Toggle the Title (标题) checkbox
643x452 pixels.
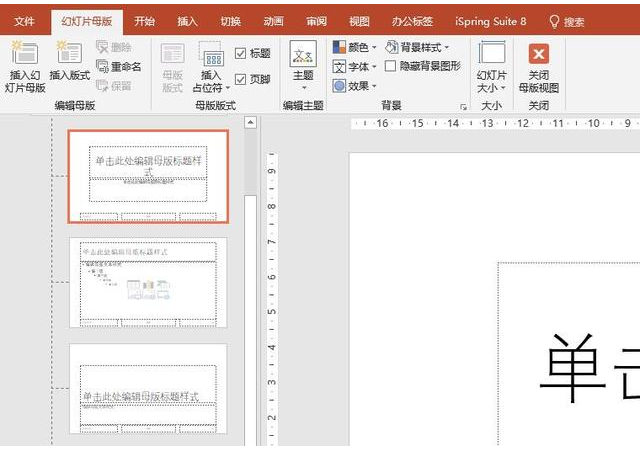point(241,53)
